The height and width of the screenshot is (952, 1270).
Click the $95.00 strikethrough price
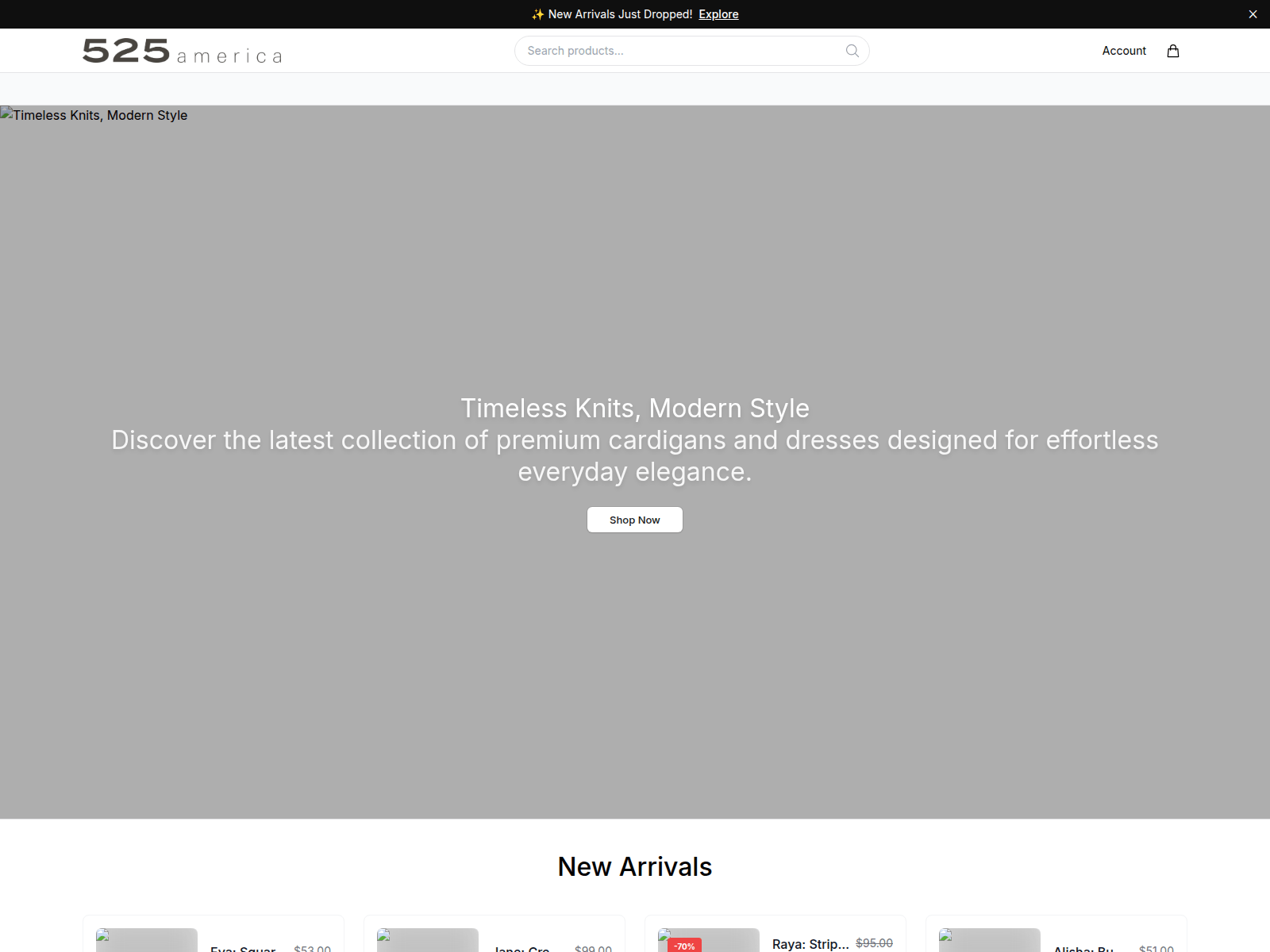click(874, 942)
